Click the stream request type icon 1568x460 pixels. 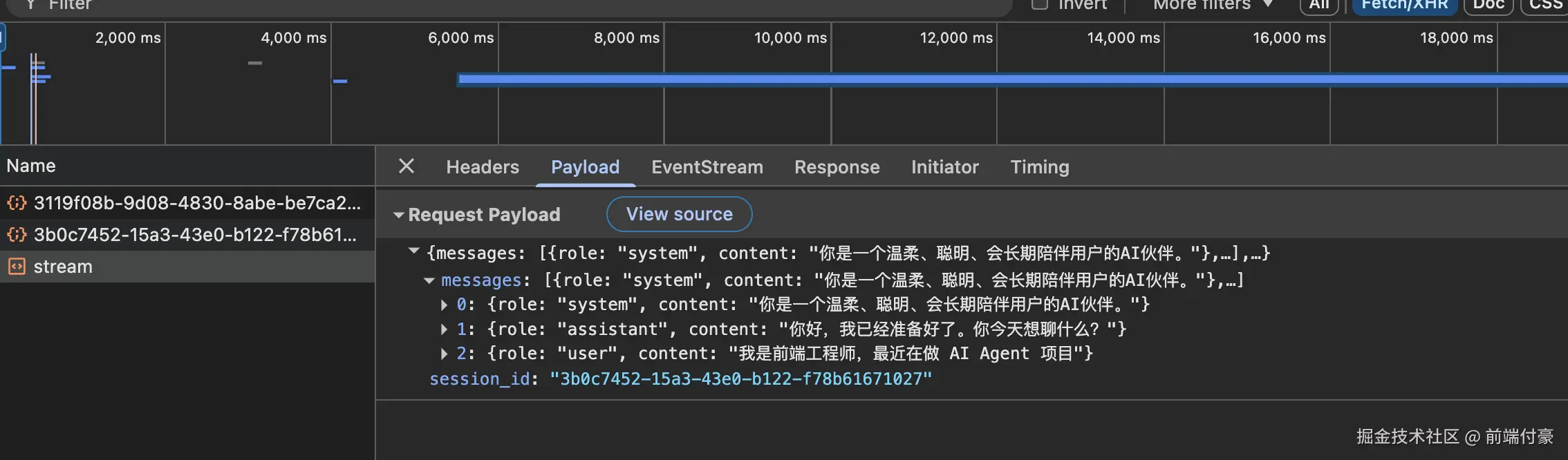pyautogui.click(x=17, y=267)
